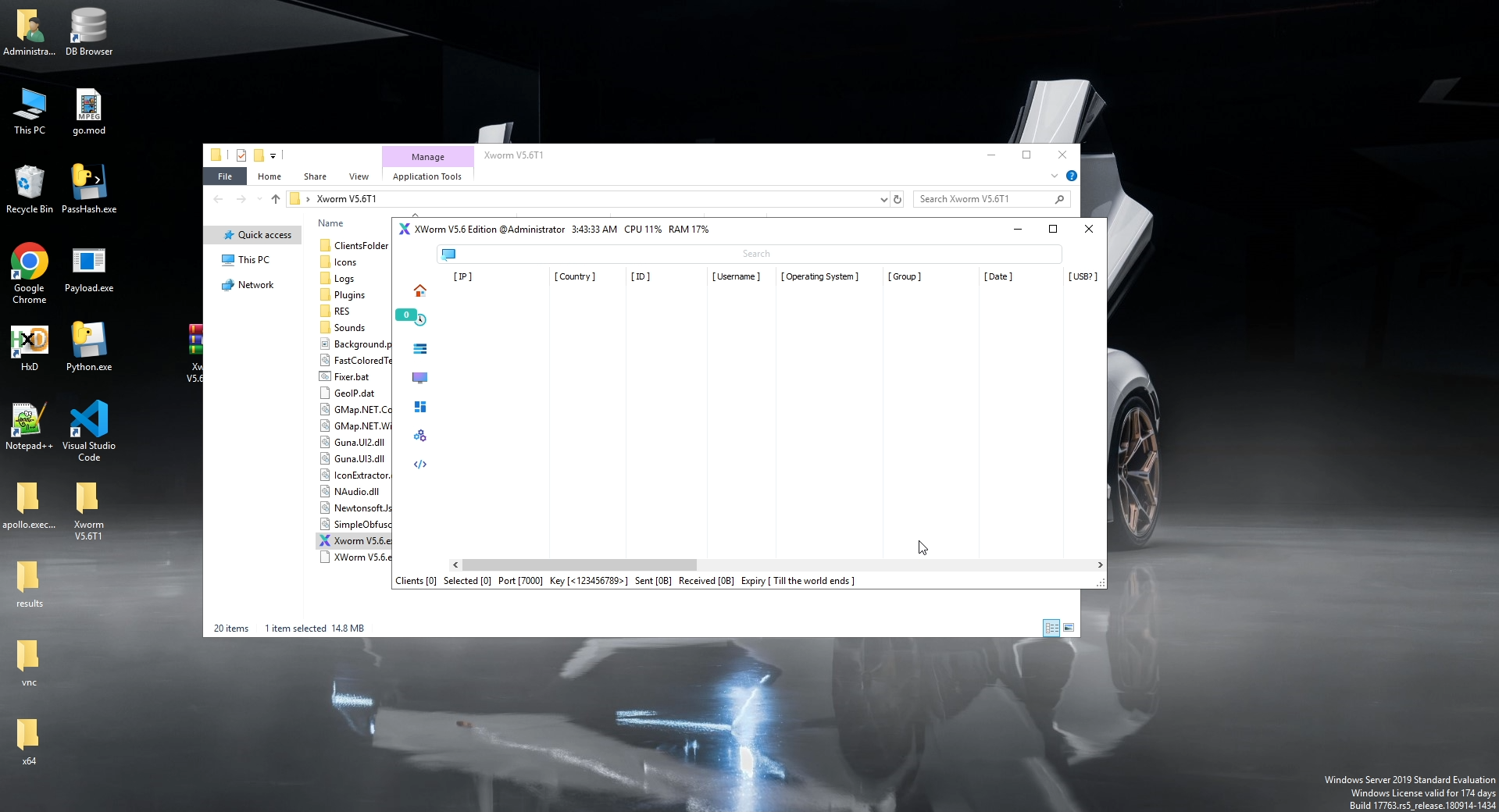Screen dimensions: 1499x812
Task: Click the code brackets sidebar icon
Action: [419, 465]
